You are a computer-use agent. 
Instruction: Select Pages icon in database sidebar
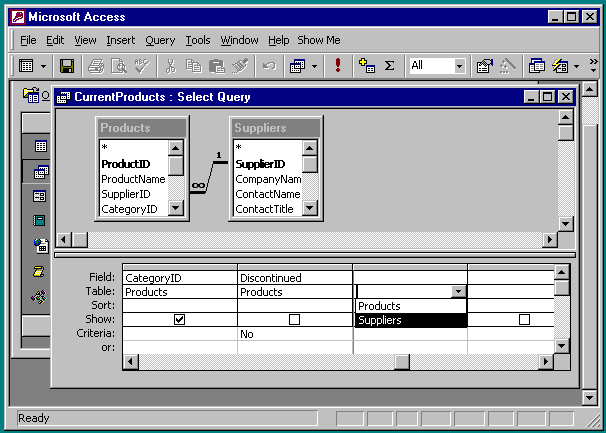tap(41, 245)
